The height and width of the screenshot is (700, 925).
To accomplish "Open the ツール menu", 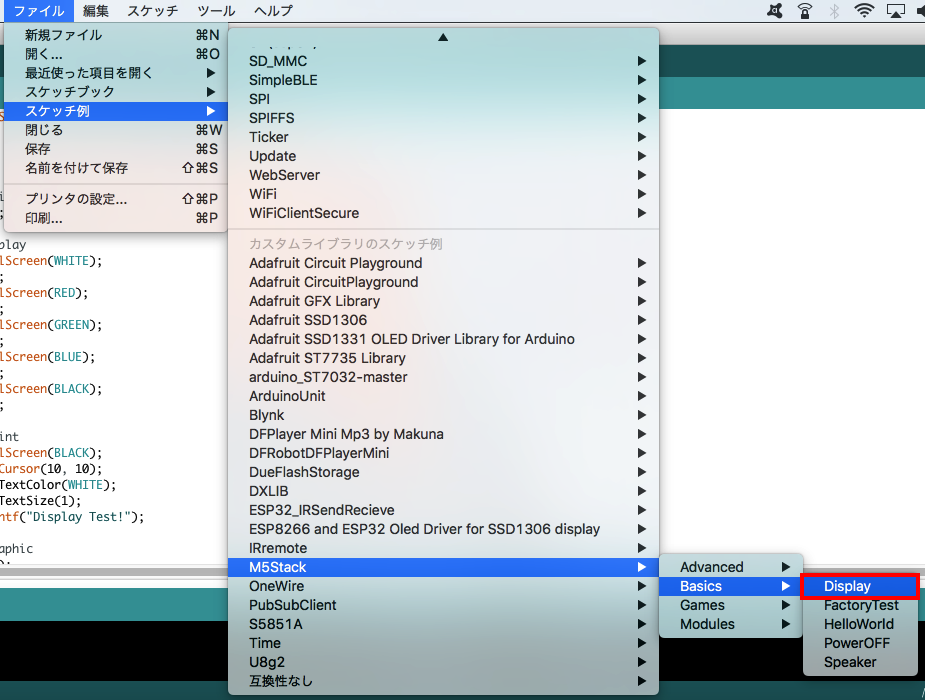I will pyautogui.click(x=216, y=11).
